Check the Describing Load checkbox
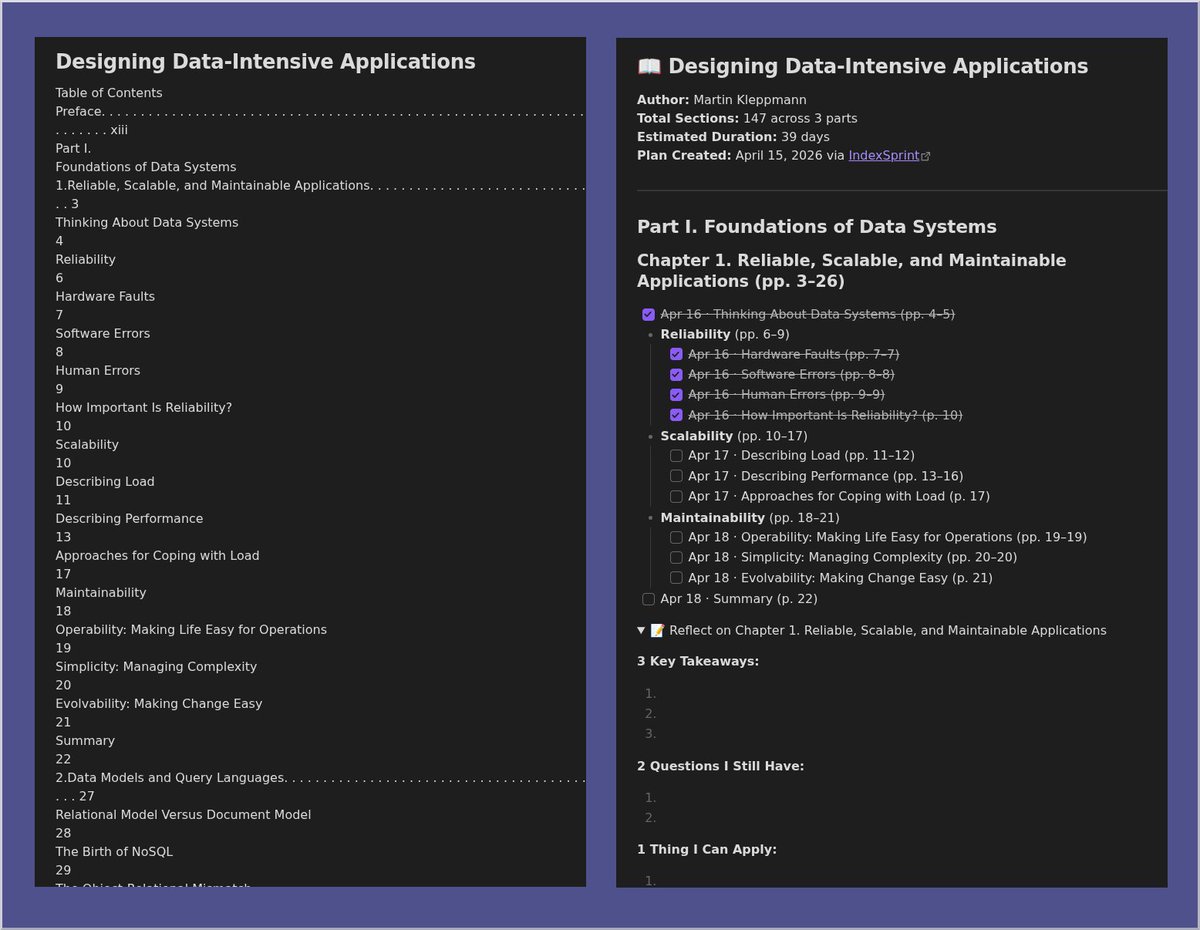 pyautogui.click(x=676, y=455)
